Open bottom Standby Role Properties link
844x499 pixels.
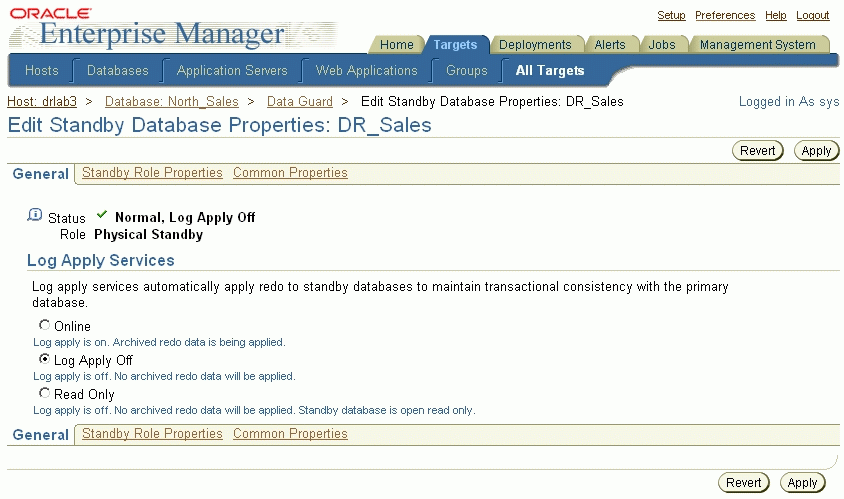152,433
